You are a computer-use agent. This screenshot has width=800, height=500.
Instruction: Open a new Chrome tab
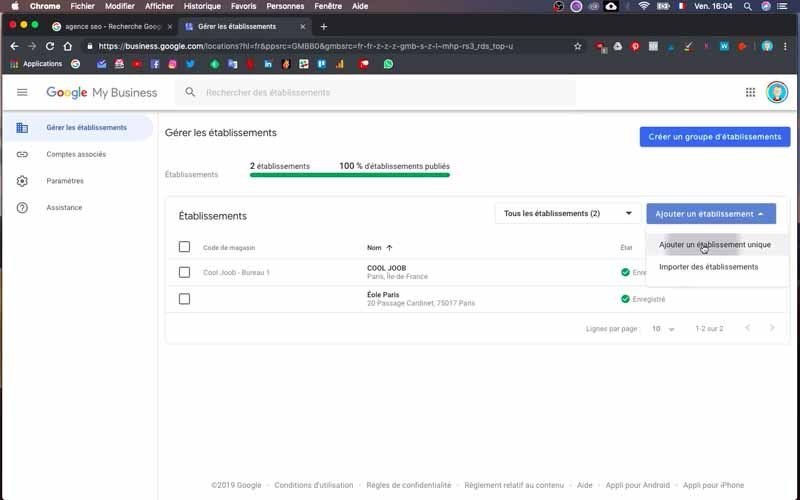pos(323,27)
